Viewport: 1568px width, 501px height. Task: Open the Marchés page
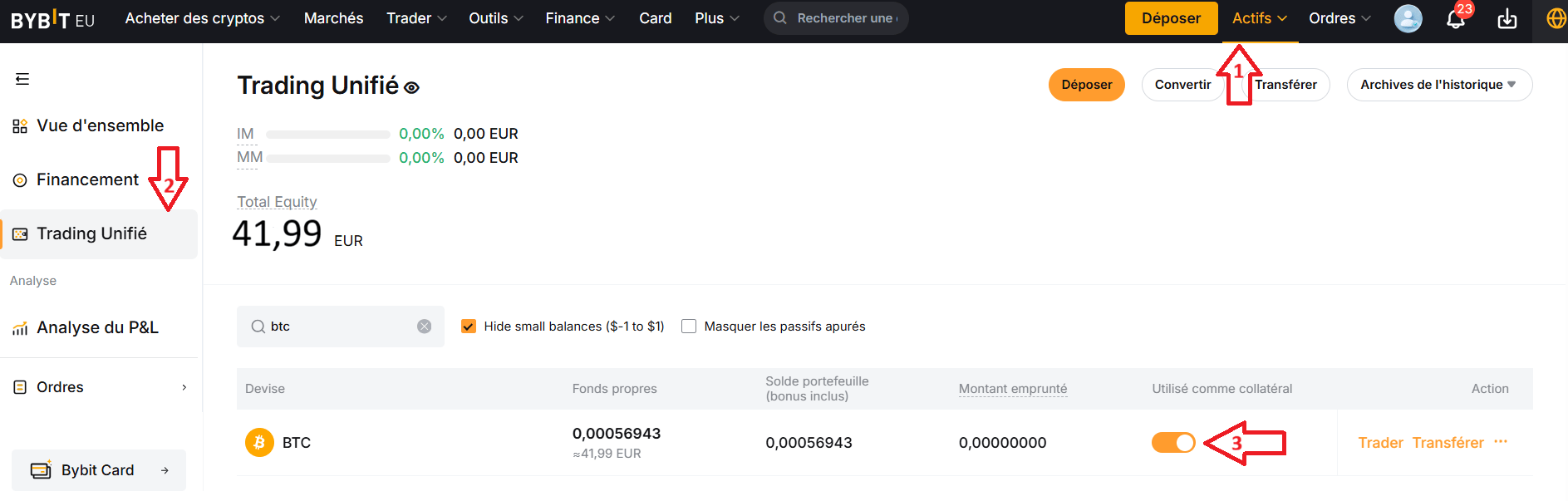click(x=333, y=18)
